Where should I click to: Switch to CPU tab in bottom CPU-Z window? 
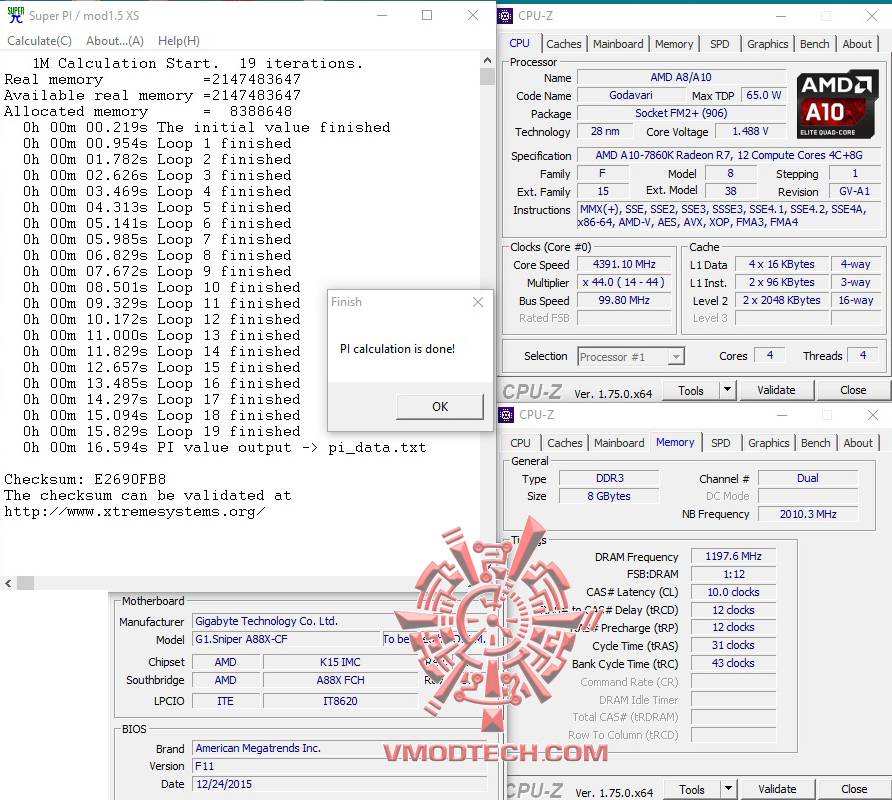pyautogui.click(x=520, y=443)
